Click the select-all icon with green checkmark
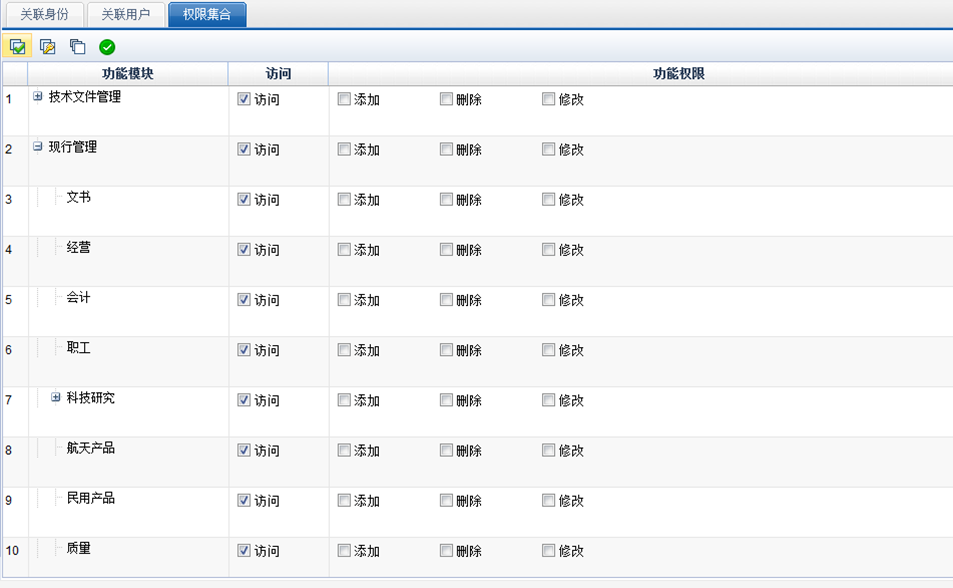The width and height of the screenshot is (953, 588). pos(18,47)
